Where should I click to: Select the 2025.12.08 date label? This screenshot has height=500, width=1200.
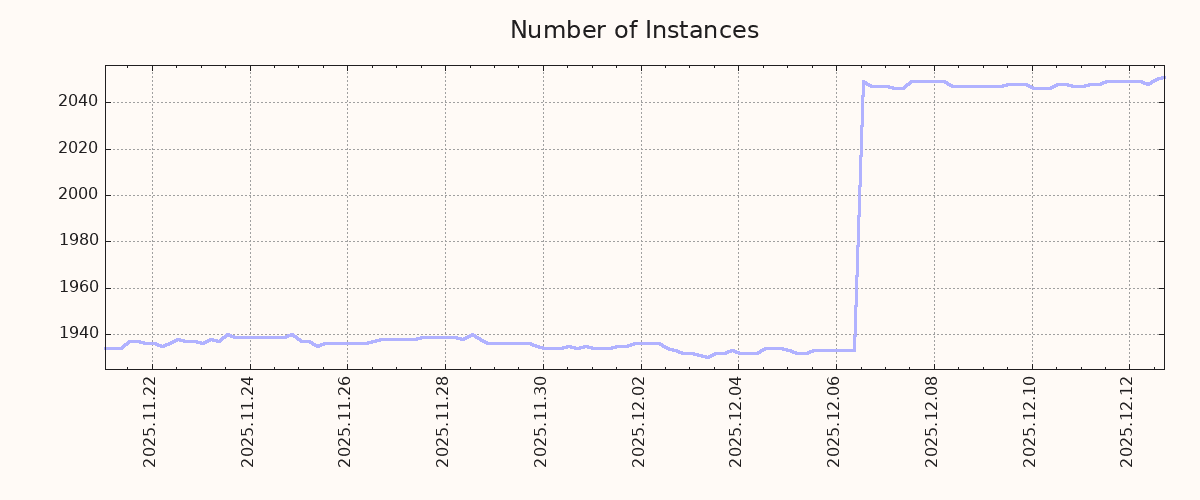click(x=933, y=422)
